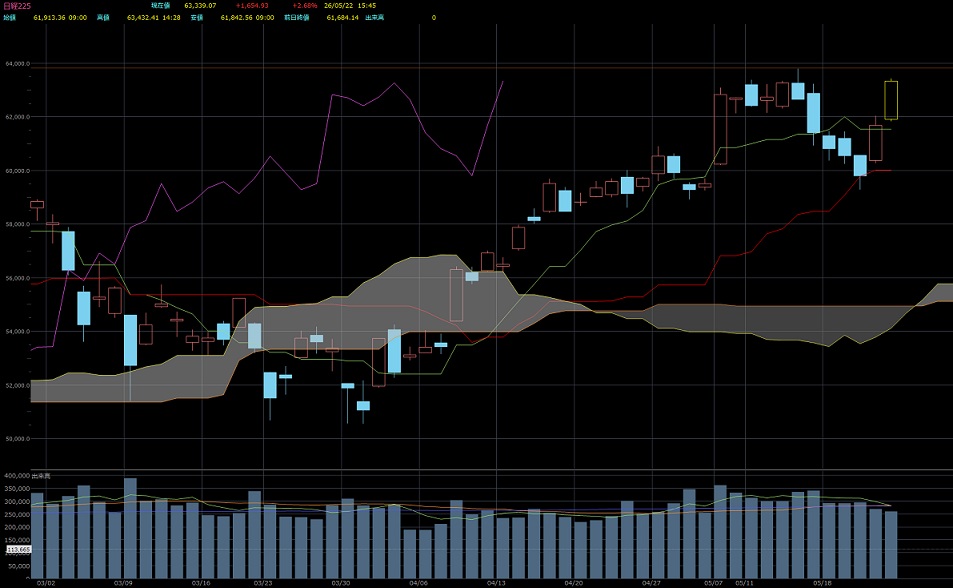Click the 日経225 symbol title
The height and width of the screenshot is (588, 953).
pyautogui.click(x=16, y=5)
